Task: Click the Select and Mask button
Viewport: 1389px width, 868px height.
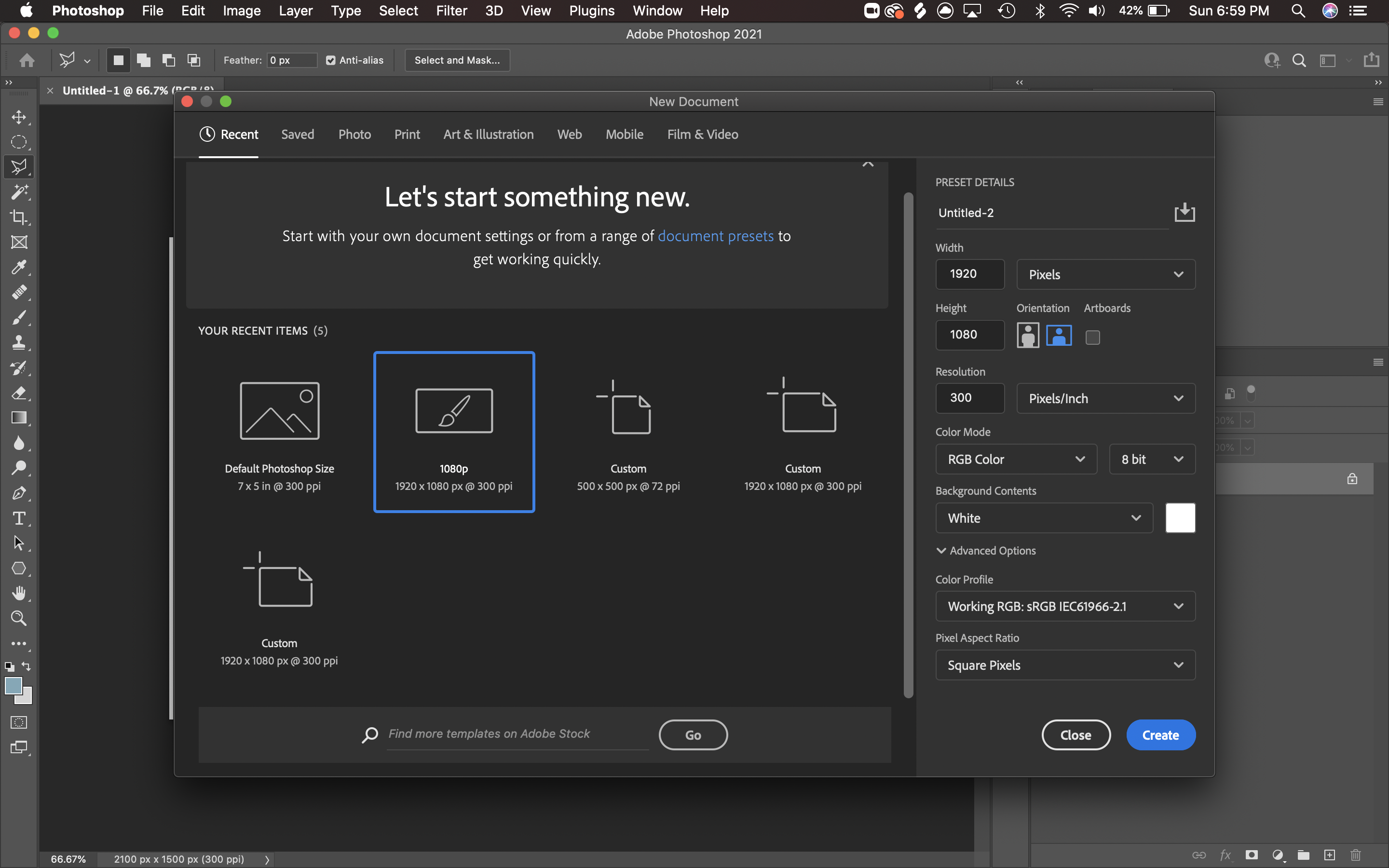Action: 457,60
